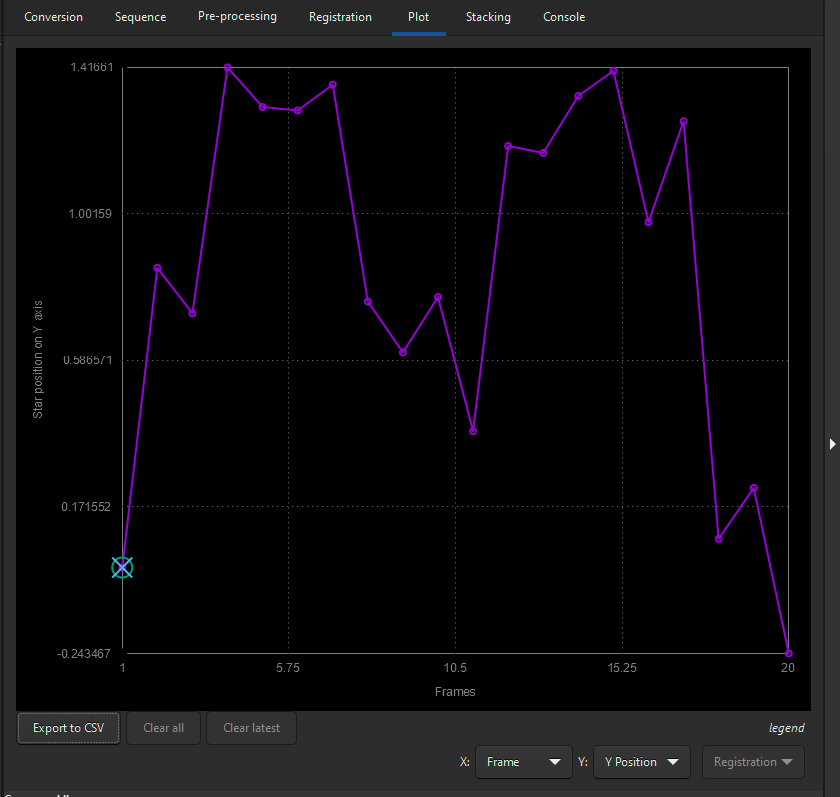Open the Registration source dropdown below the plot

point(753,762)
